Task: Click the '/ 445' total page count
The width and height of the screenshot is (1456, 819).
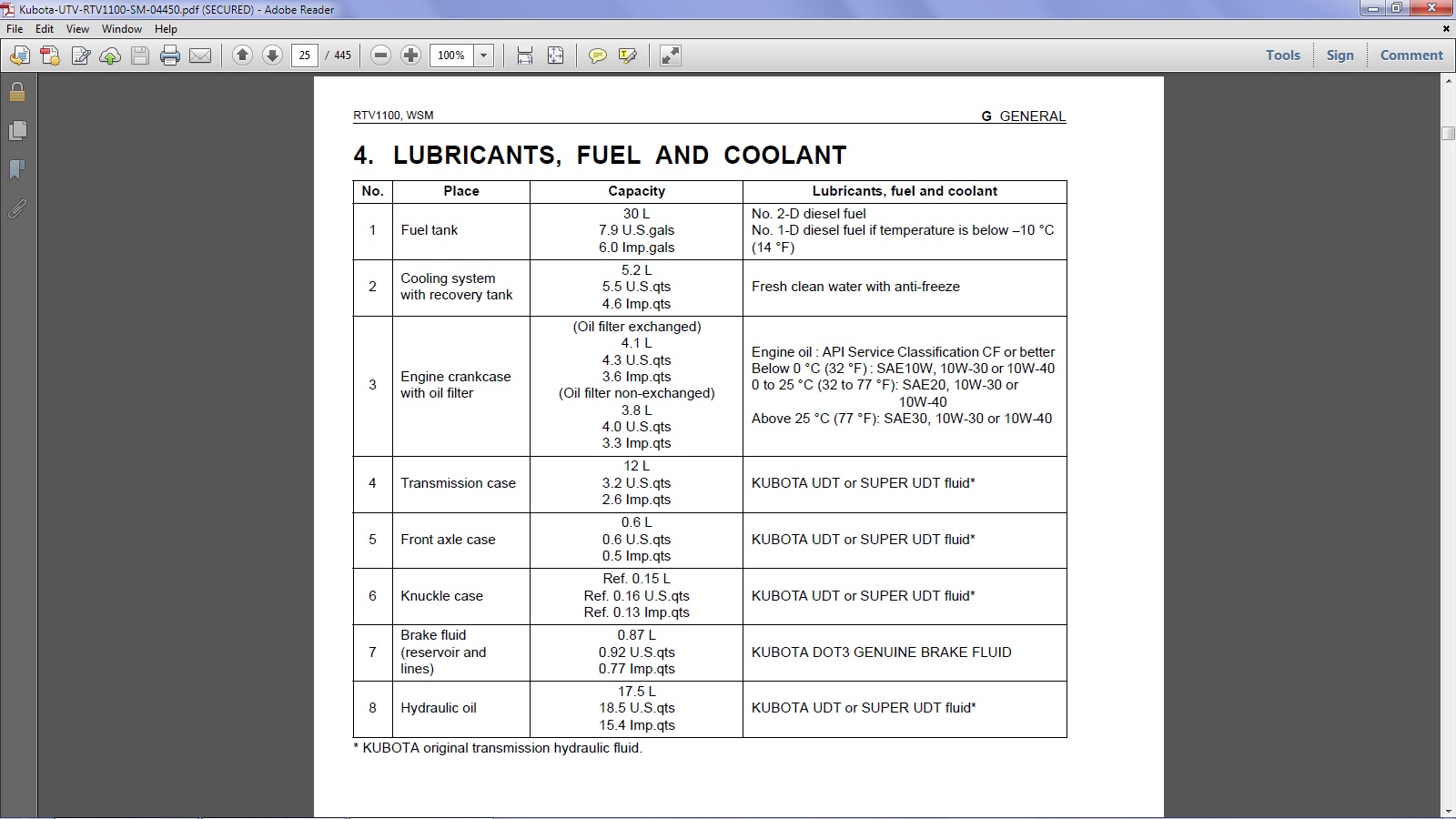Action: 339,56
